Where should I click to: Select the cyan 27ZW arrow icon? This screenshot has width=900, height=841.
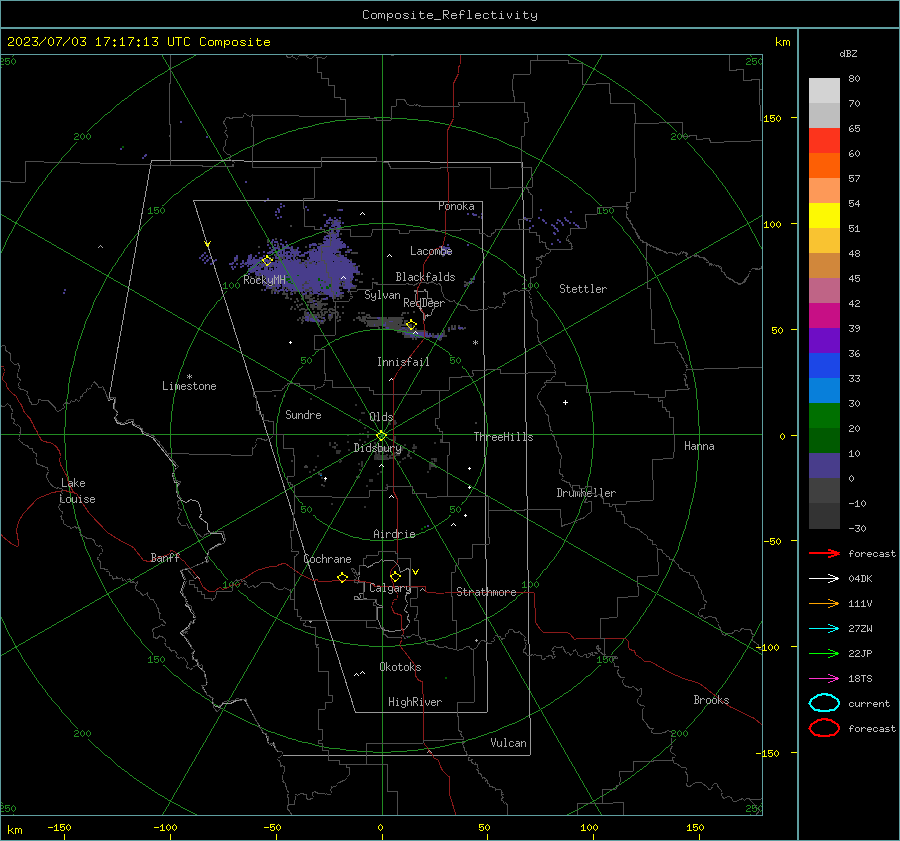pos(824,629)
